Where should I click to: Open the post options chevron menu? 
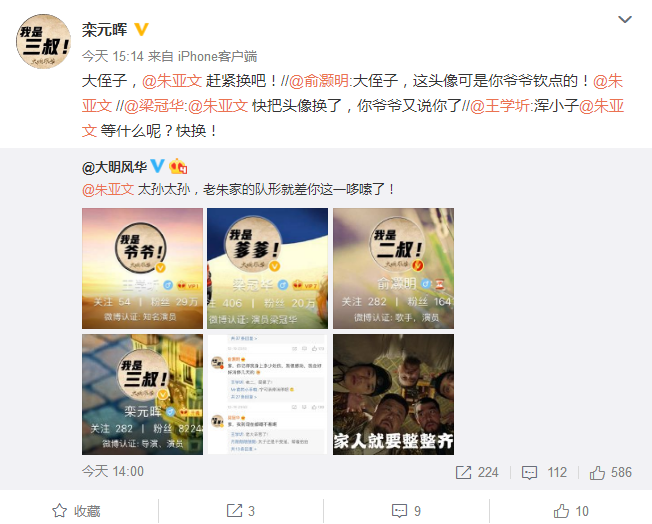tap(625, 20)
